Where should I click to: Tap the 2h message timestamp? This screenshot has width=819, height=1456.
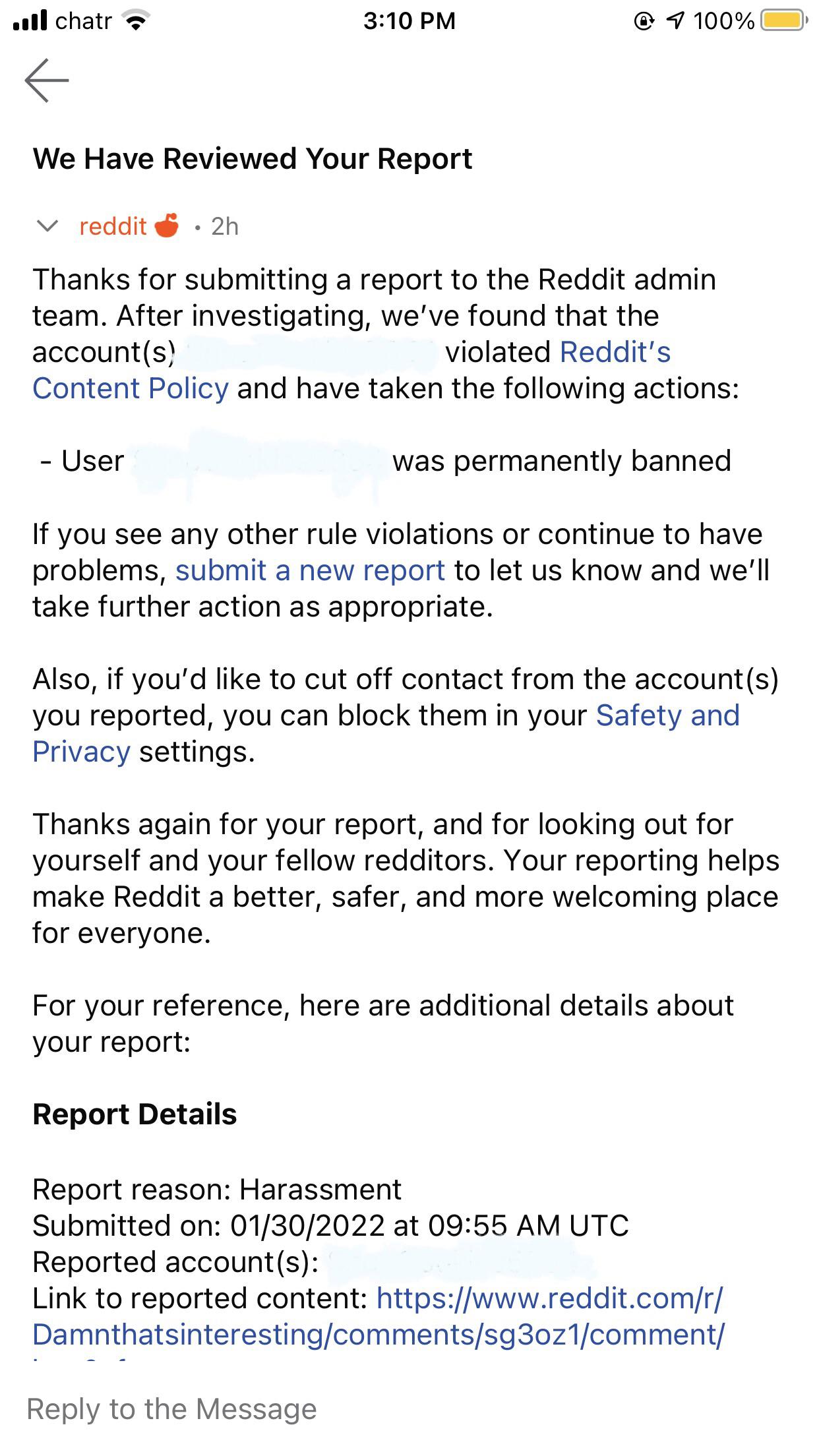coord(225,227)
